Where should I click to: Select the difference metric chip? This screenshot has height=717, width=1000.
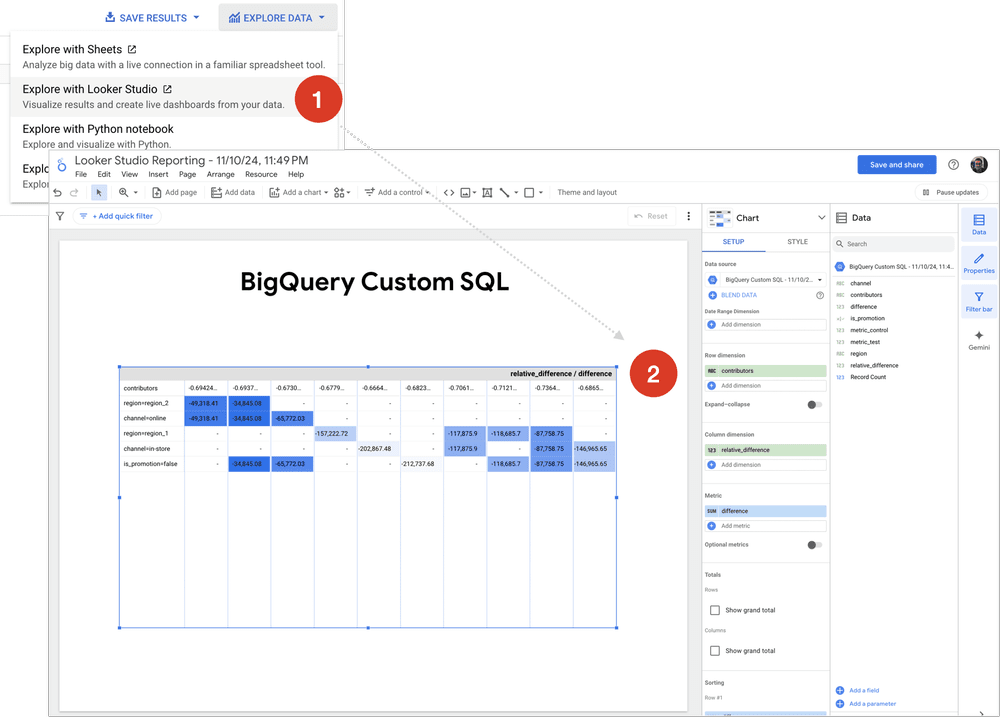click(765, 511)
